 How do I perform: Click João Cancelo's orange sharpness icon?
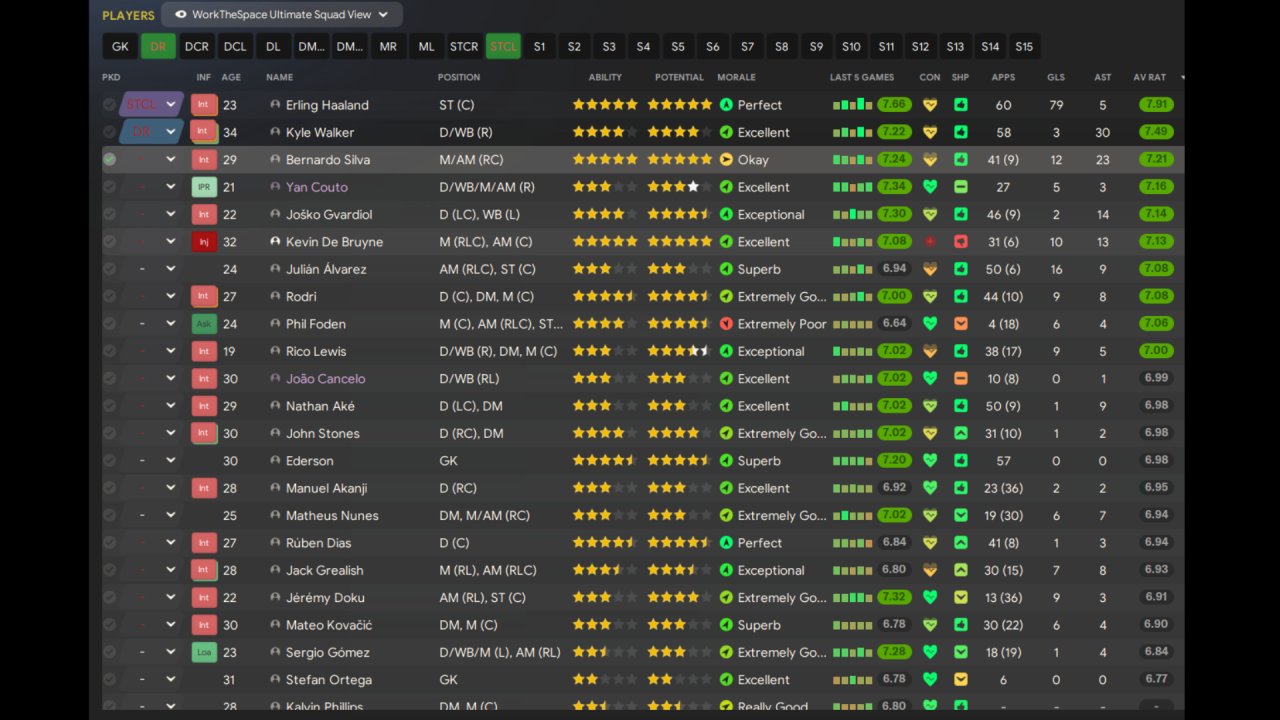[x=961, y=379]
